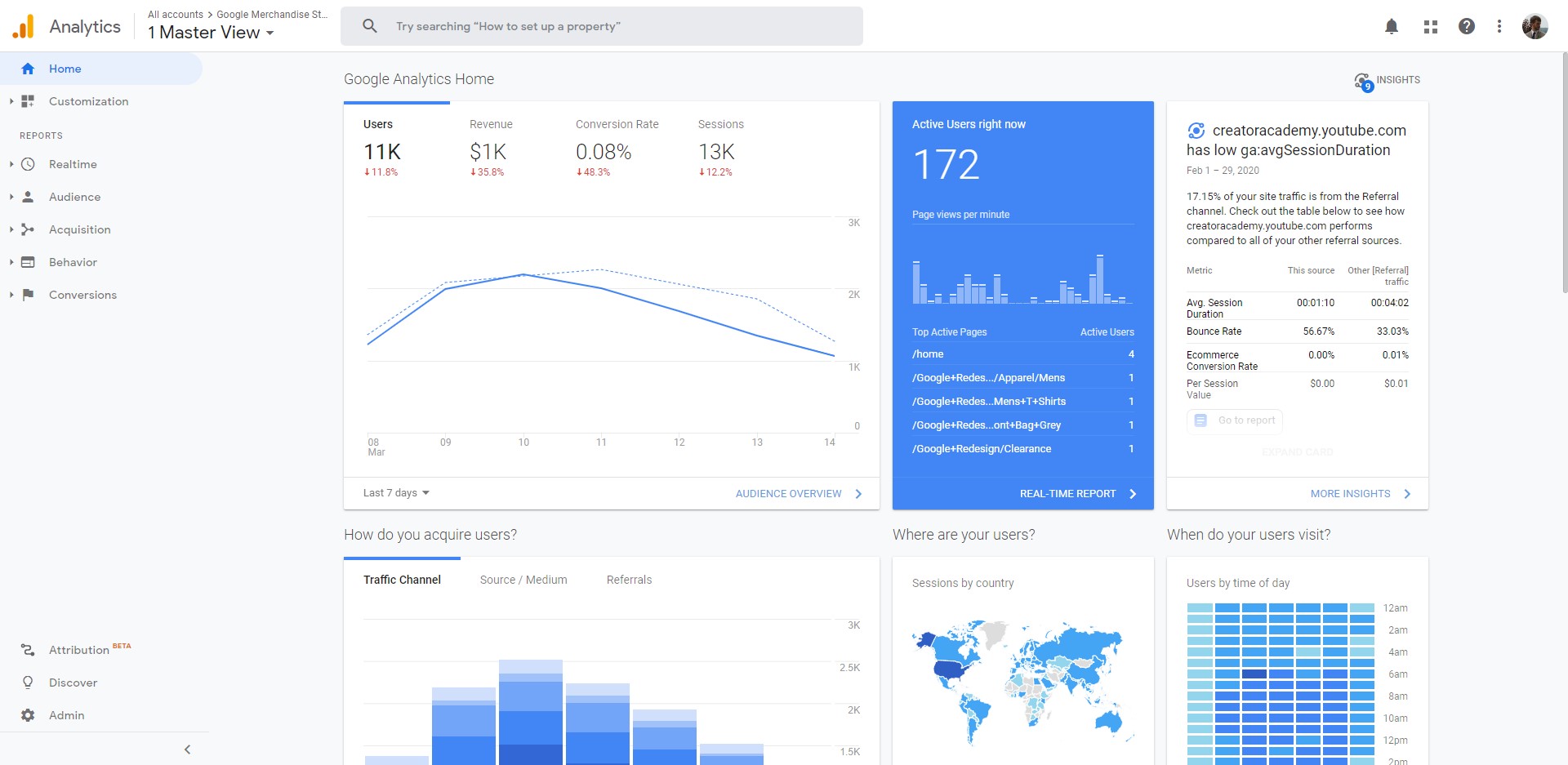Open the REAL-TIME REPORT link

point(1067,494)
